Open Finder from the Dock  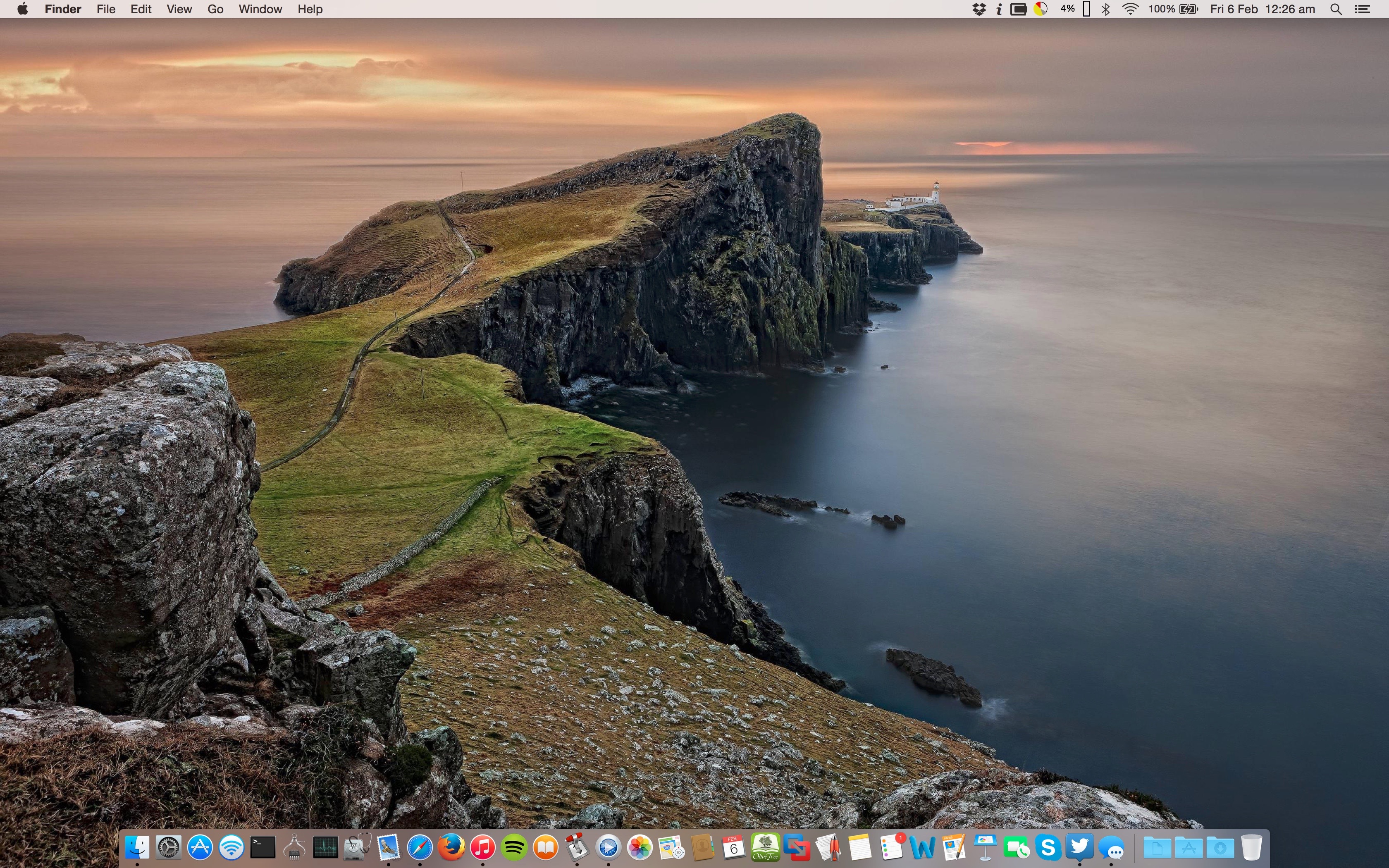[x=137, y=847]
